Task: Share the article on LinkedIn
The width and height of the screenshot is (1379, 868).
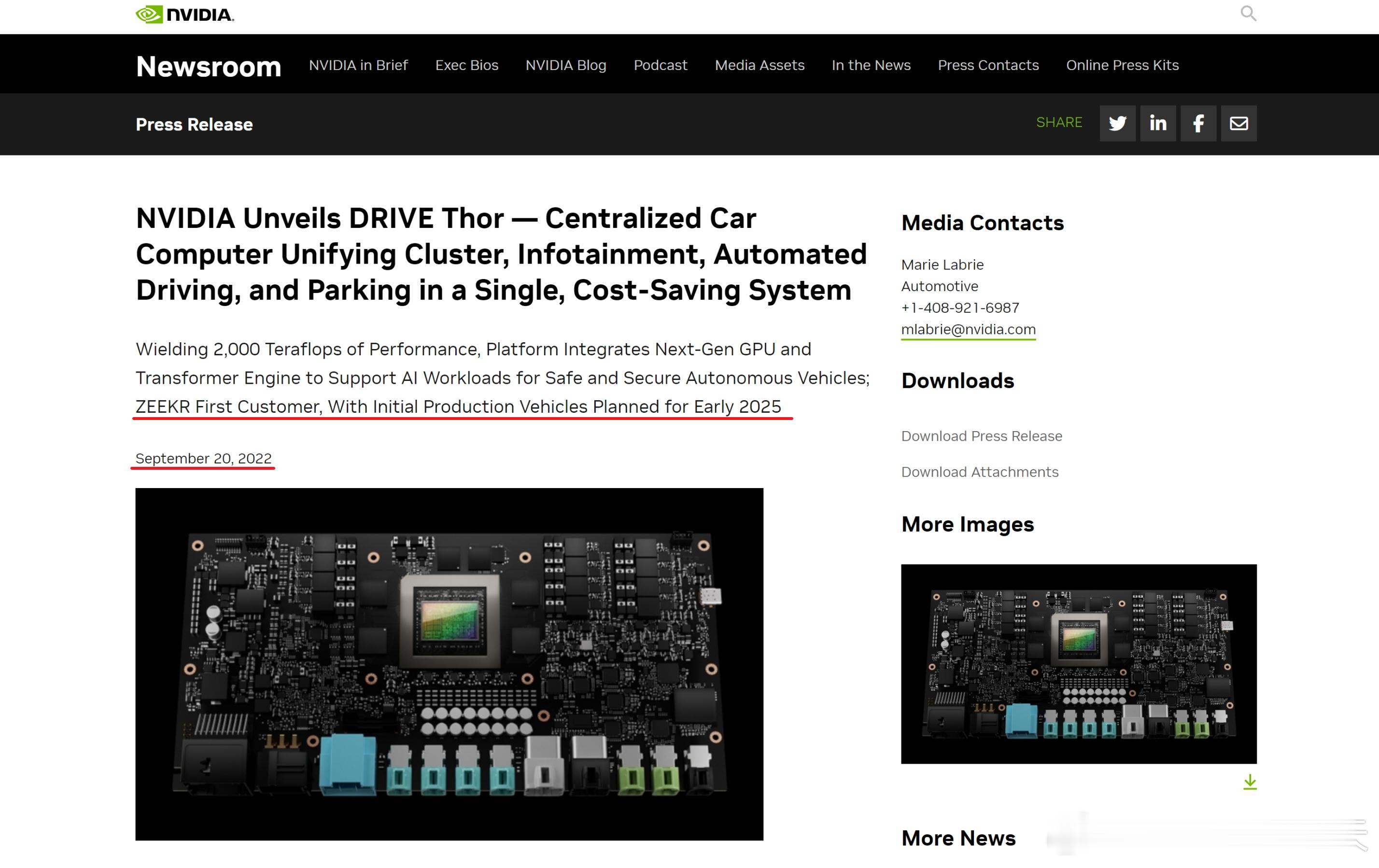Action: (1158, 123)
